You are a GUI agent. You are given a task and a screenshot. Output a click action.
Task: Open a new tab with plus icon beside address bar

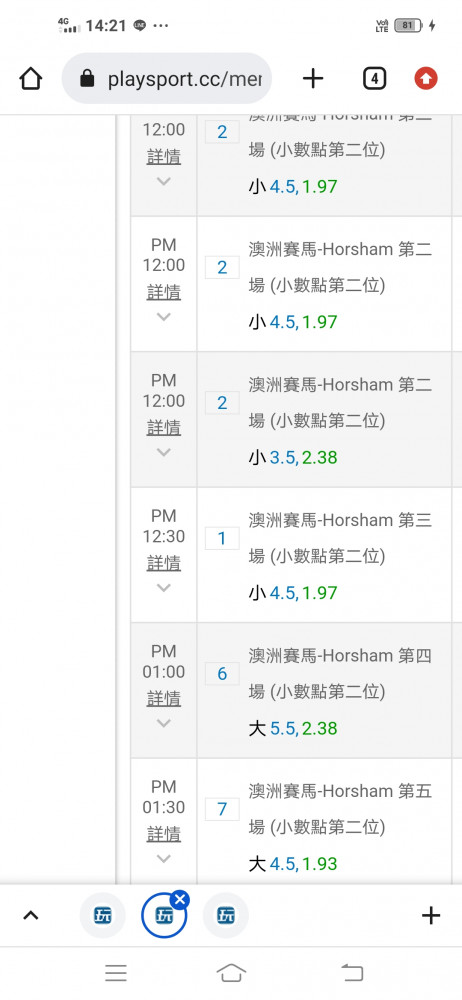(313, 79)
